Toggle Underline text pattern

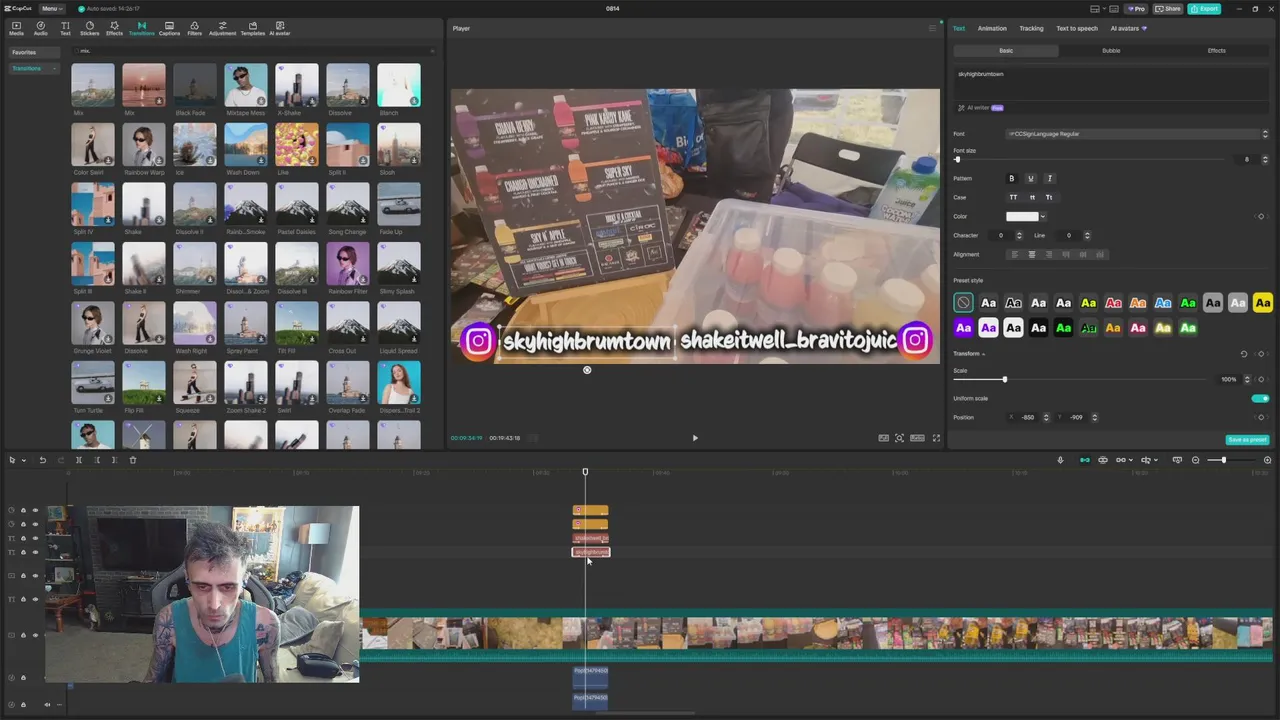pyautogui.click(x=1030, y=179)
